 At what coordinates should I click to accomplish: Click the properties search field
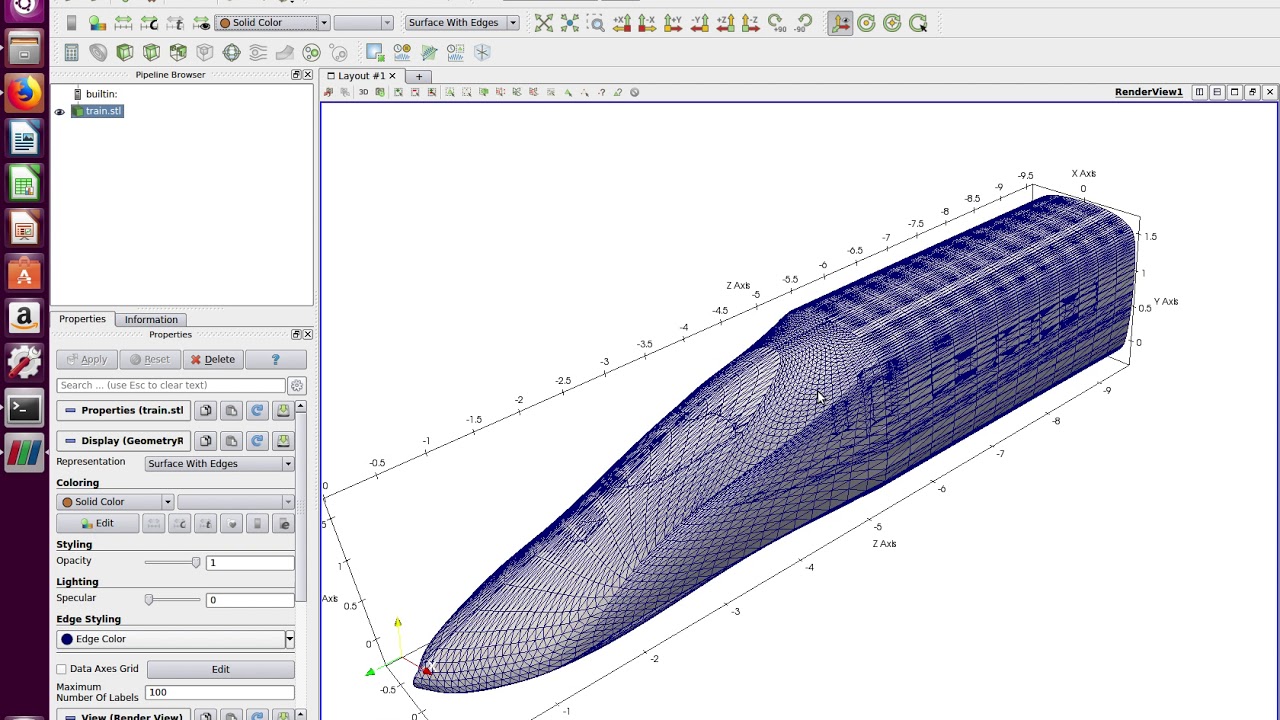tap(171, 385)
